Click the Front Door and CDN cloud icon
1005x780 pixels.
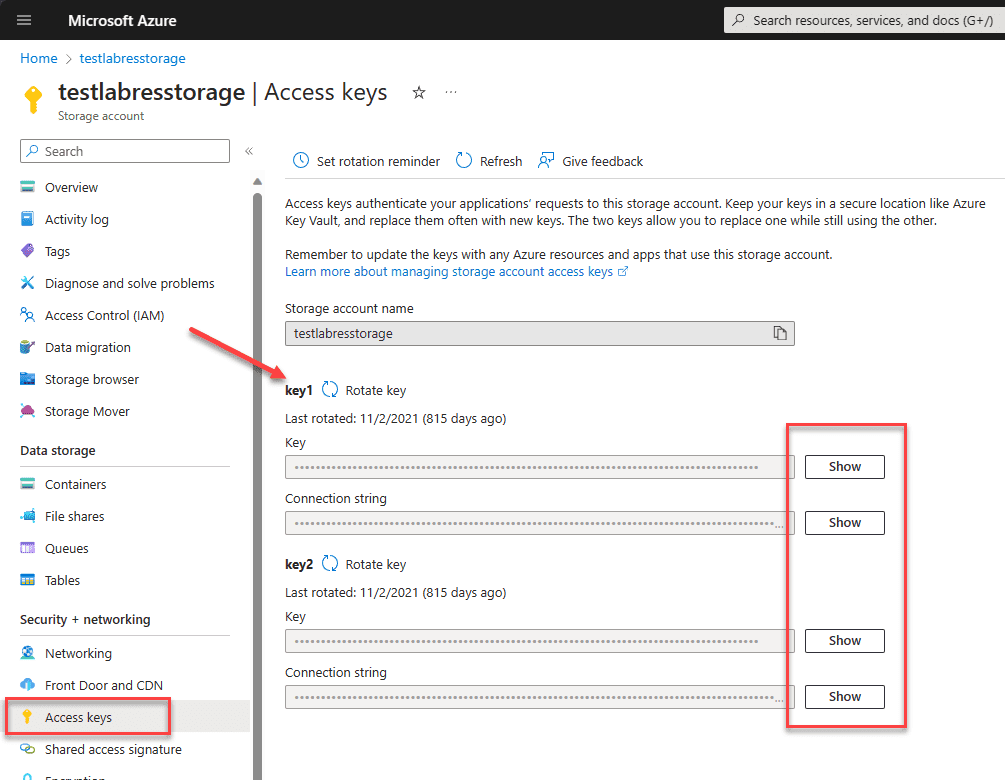point(28,685)
